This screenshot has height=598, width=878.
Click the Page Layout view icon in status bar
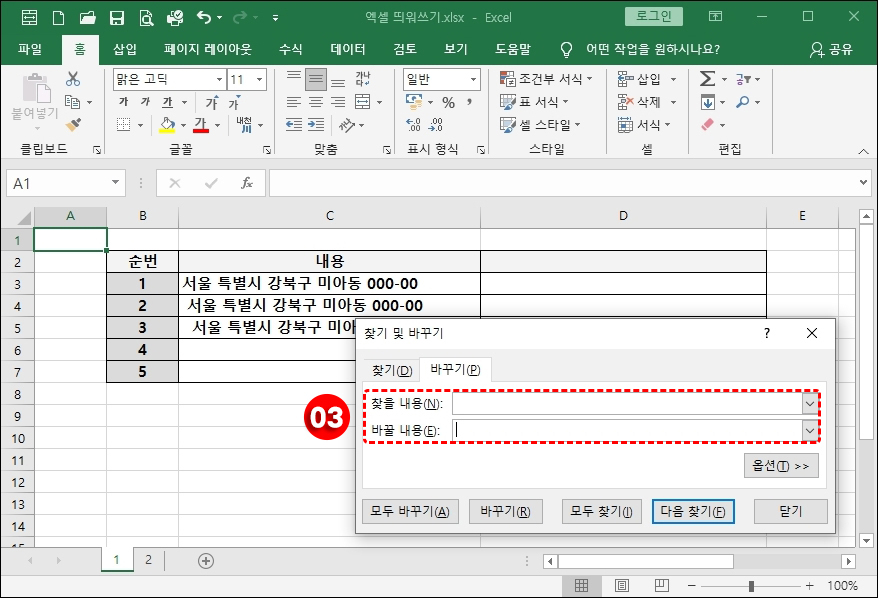pos(622,586)
